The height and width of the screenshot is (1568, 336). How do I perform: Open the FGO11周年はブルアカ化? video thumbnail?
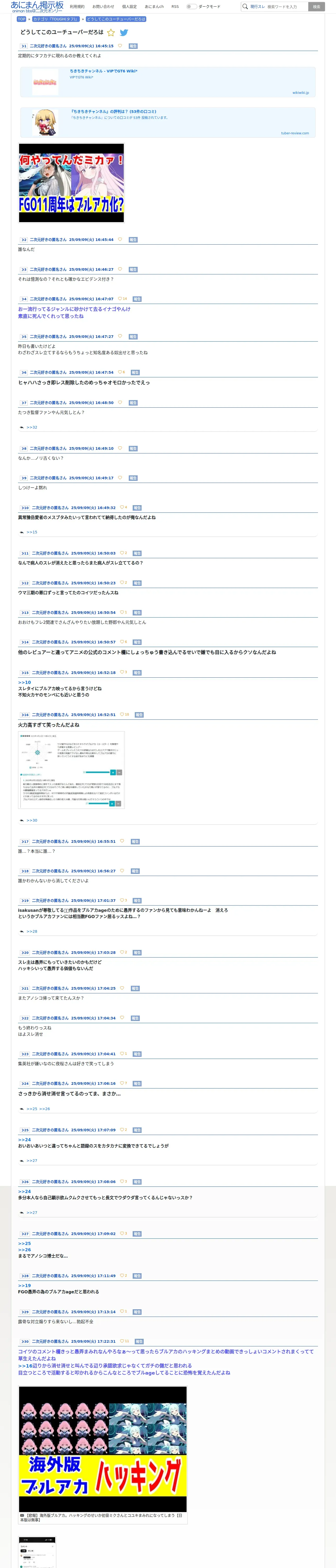pos(71,183)
